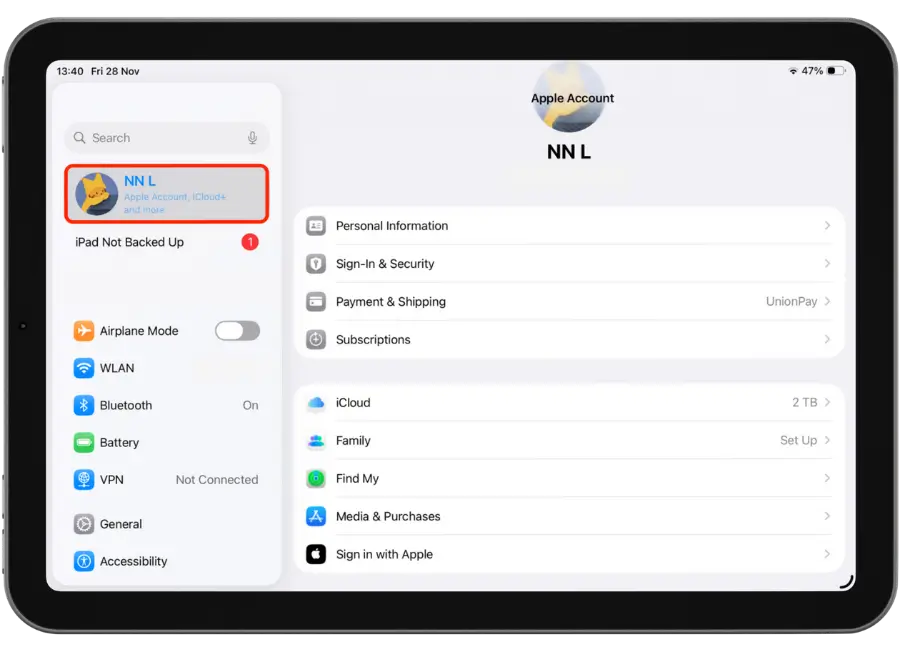
Task: Toggle the Airplane Mode switch
Action: tap(237, 331)
